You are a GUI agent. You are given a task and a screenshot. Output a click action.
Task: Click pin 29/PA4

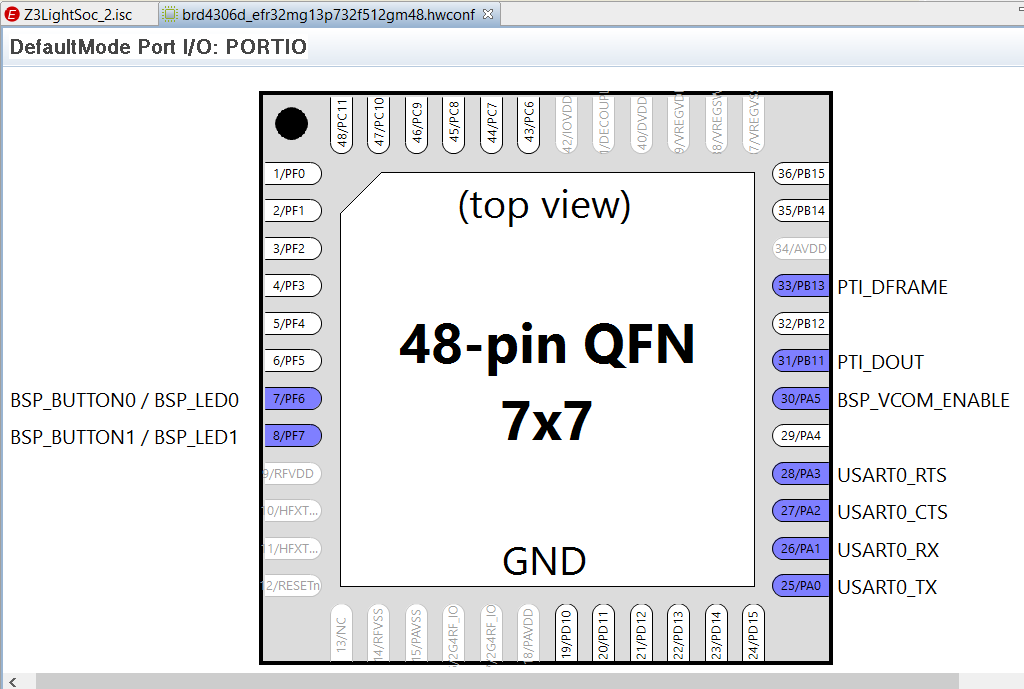click(x=801, y=436)
